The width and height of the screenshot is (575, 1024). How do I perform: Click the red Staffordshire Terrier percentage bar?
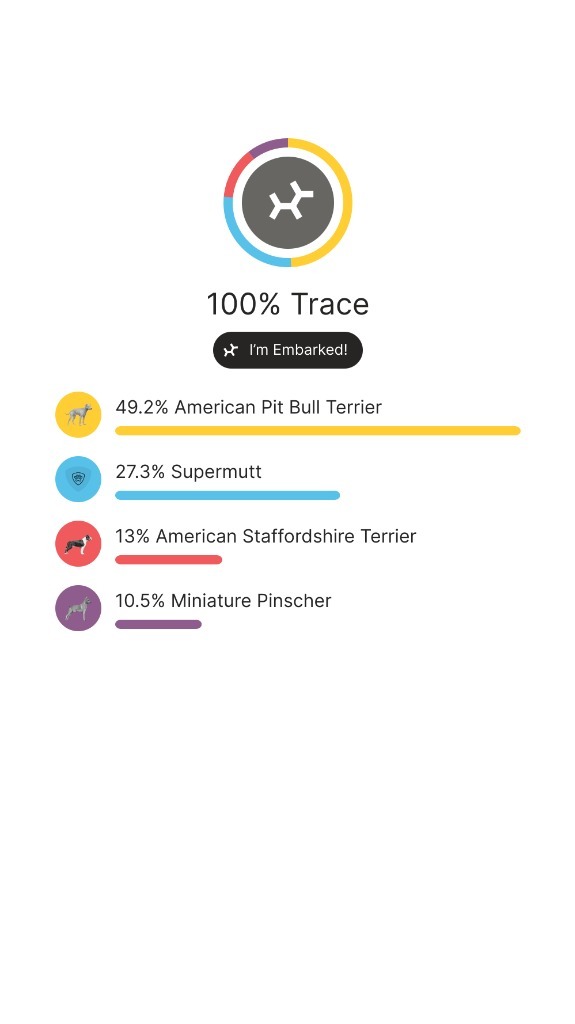click(x=169, y=560)
